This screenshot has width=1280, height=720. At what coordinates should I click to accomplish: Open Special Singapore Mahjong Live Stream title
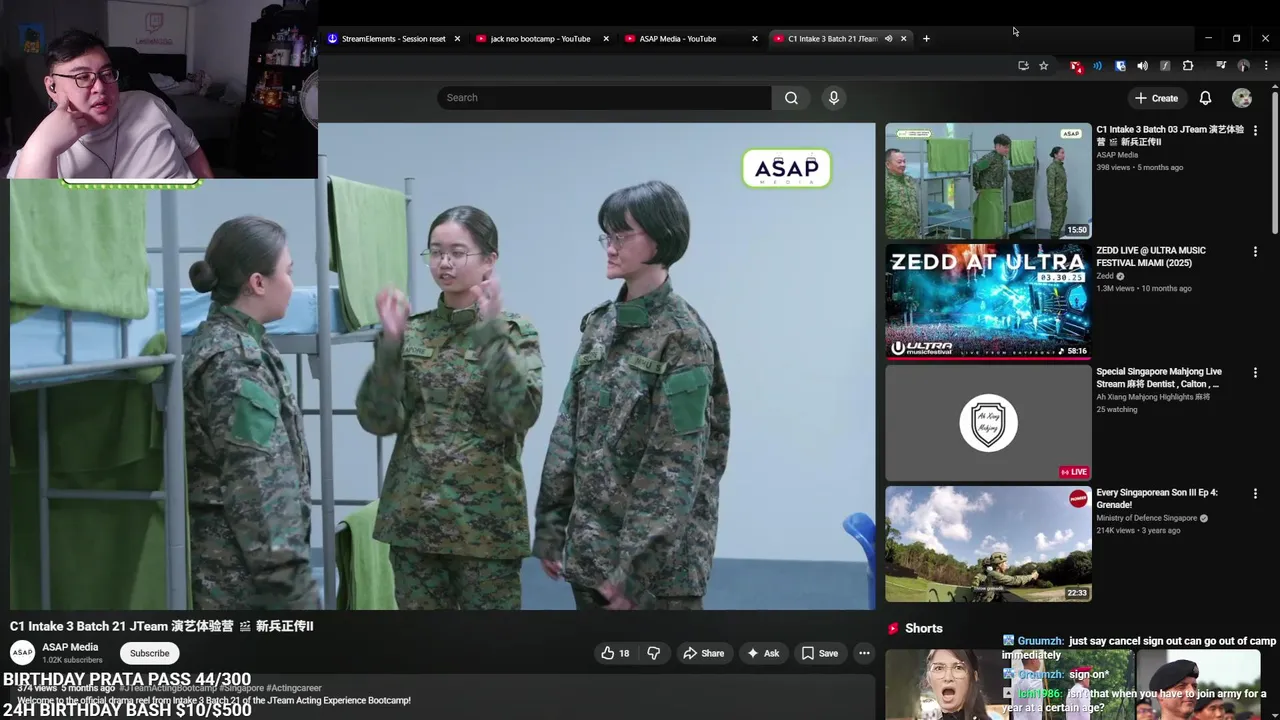pos(1159,378)
